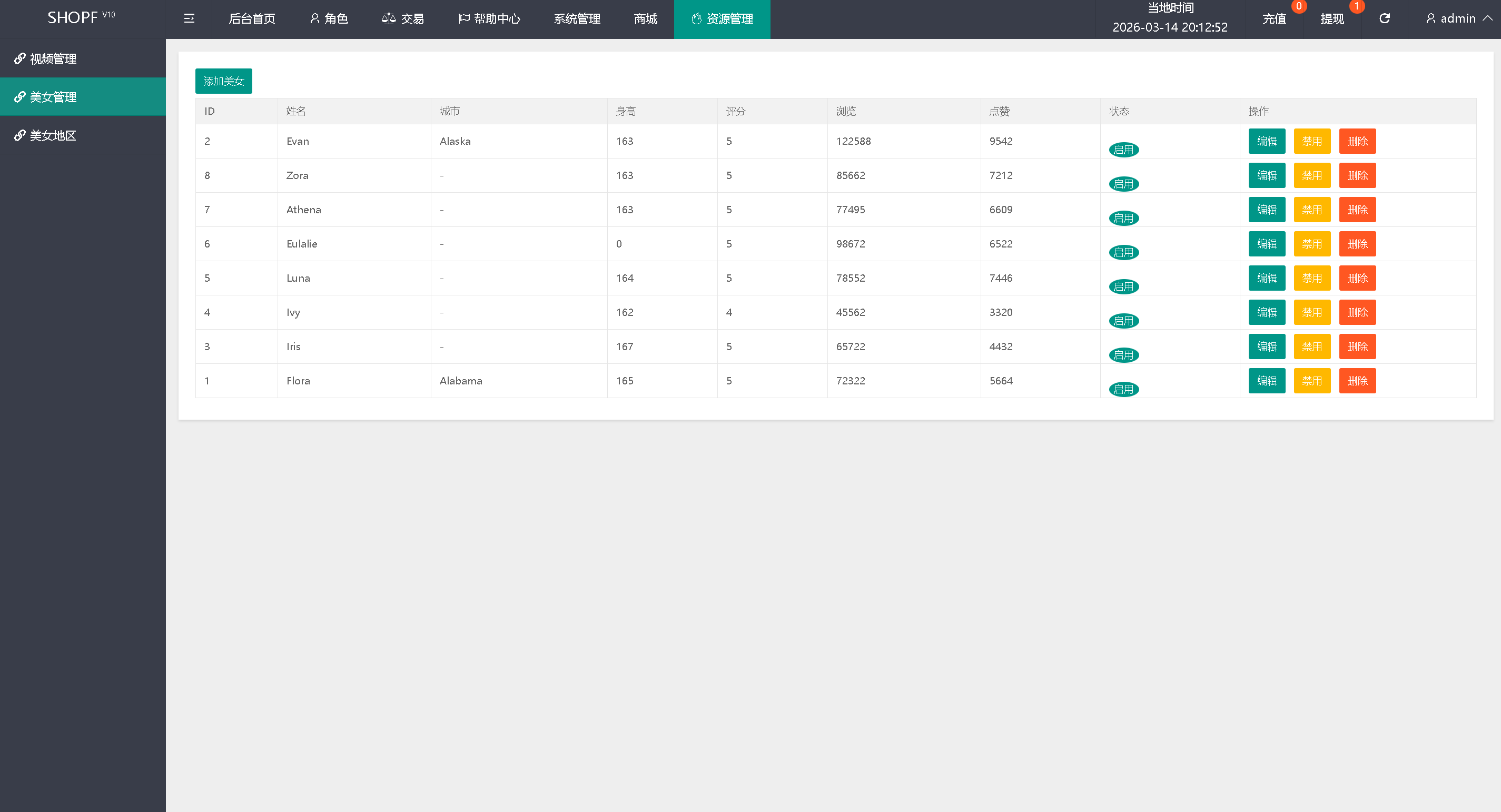Delete the Luna row
Viewport: 1501px width, 812px height.
tap(1358, 278)
